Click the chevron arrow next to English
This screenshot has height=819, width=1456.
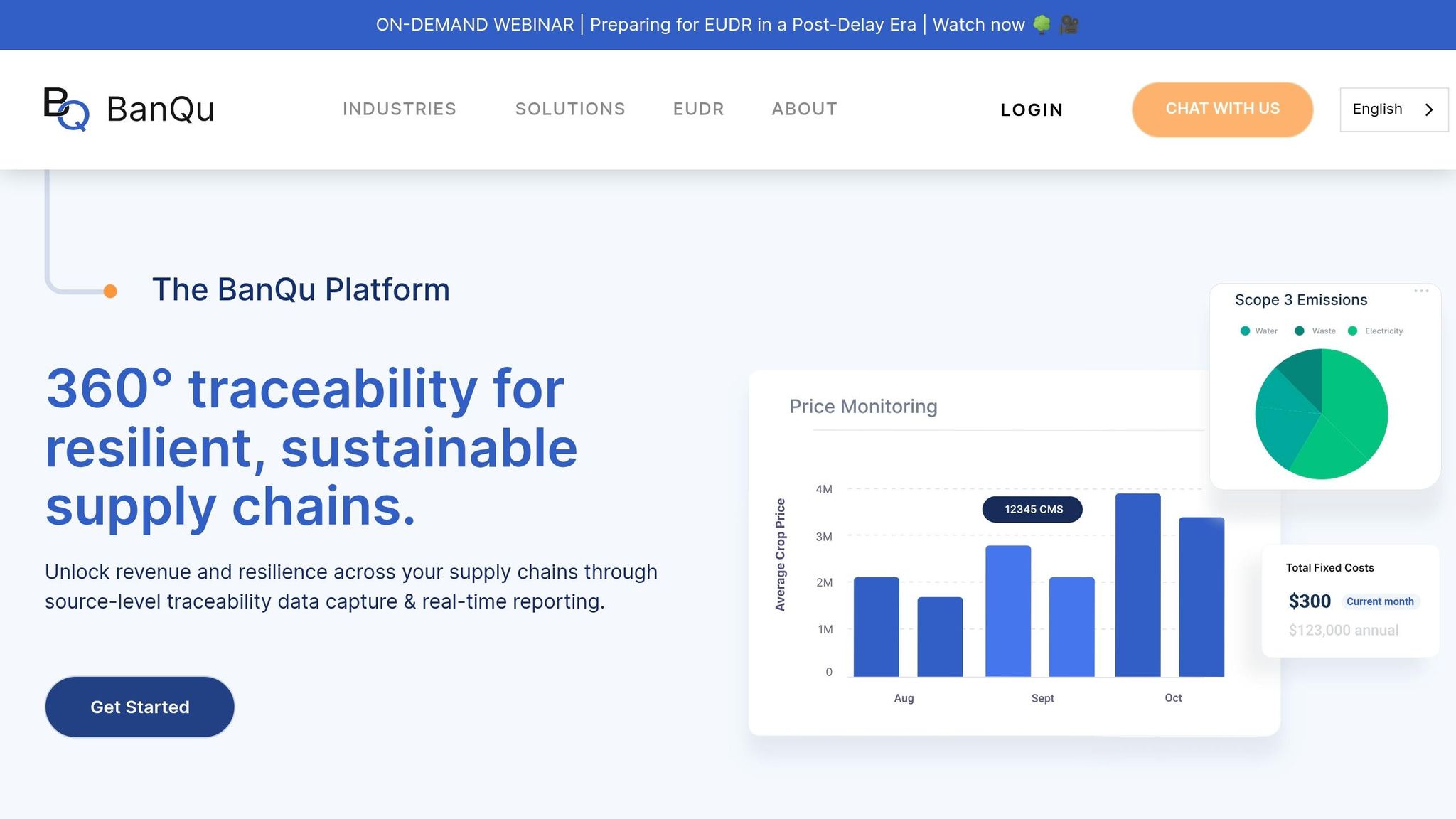point(1429,109)
